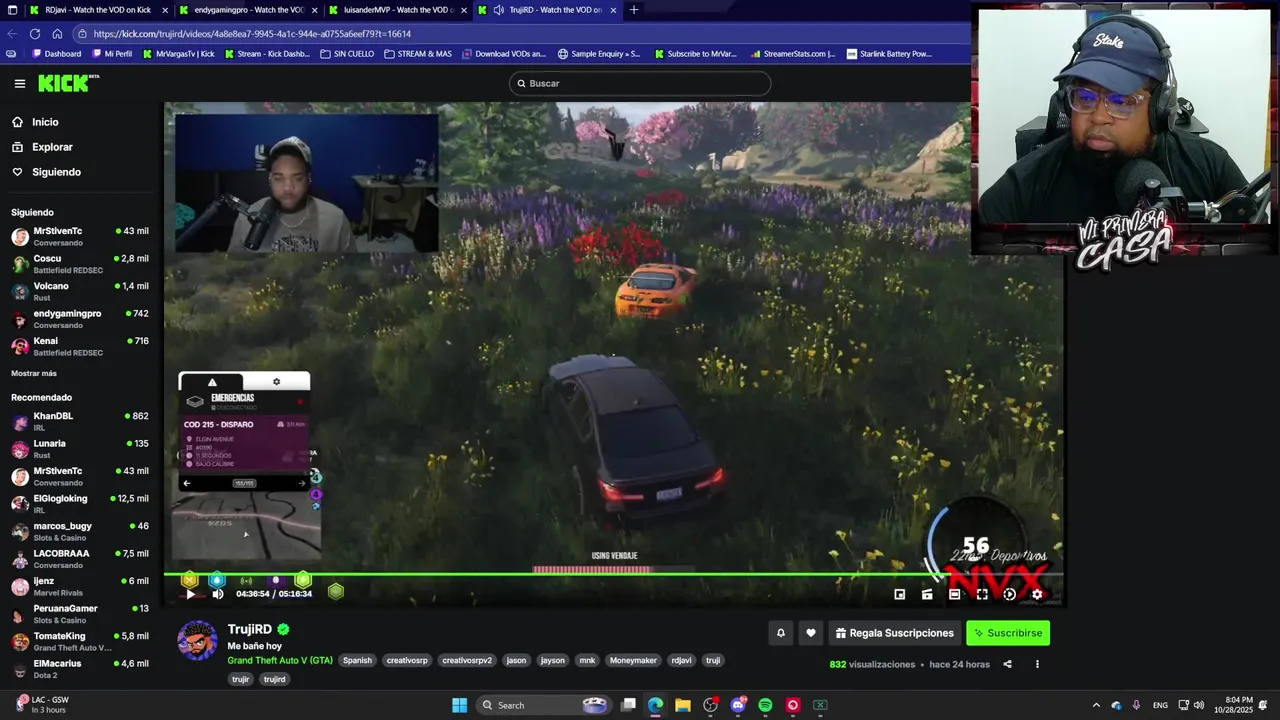Image resolution: width=1280 pixels, height=720 pixels.
Task: Open playback speed control in player
Action: click(1009, 594)
